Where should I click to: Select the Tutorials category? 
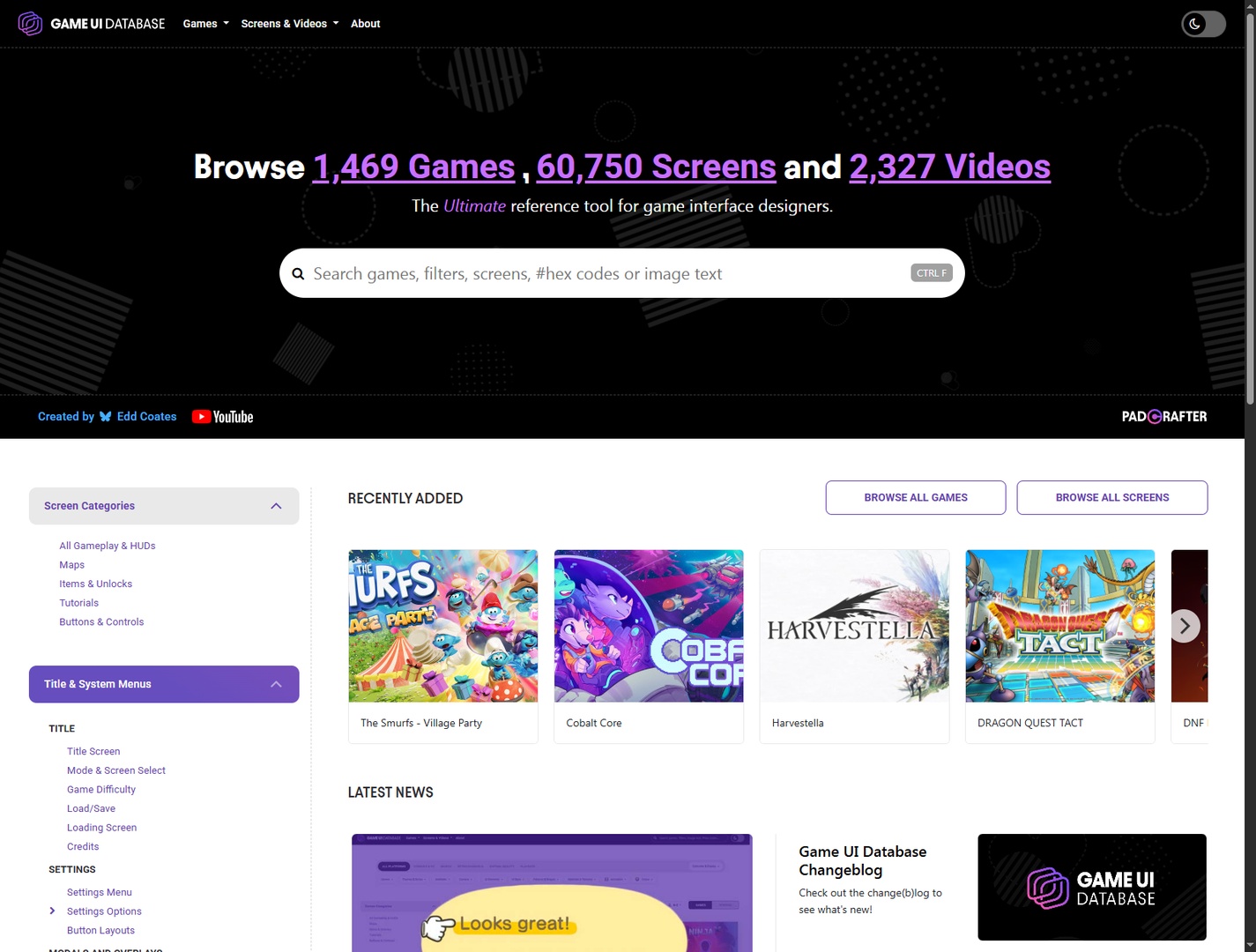[79, 603]
